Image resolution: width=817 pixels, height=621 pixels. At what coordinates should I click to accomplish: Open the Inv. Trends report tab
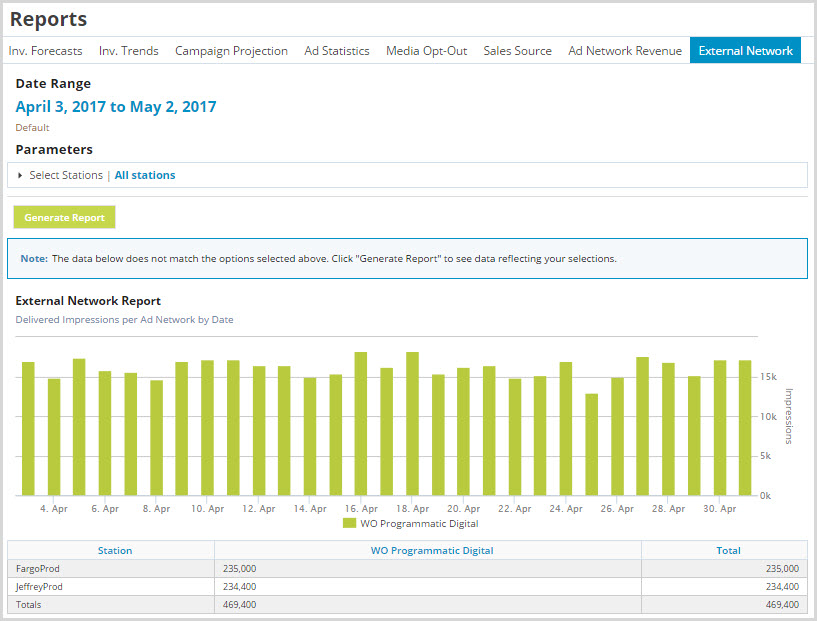pos(128,50)
